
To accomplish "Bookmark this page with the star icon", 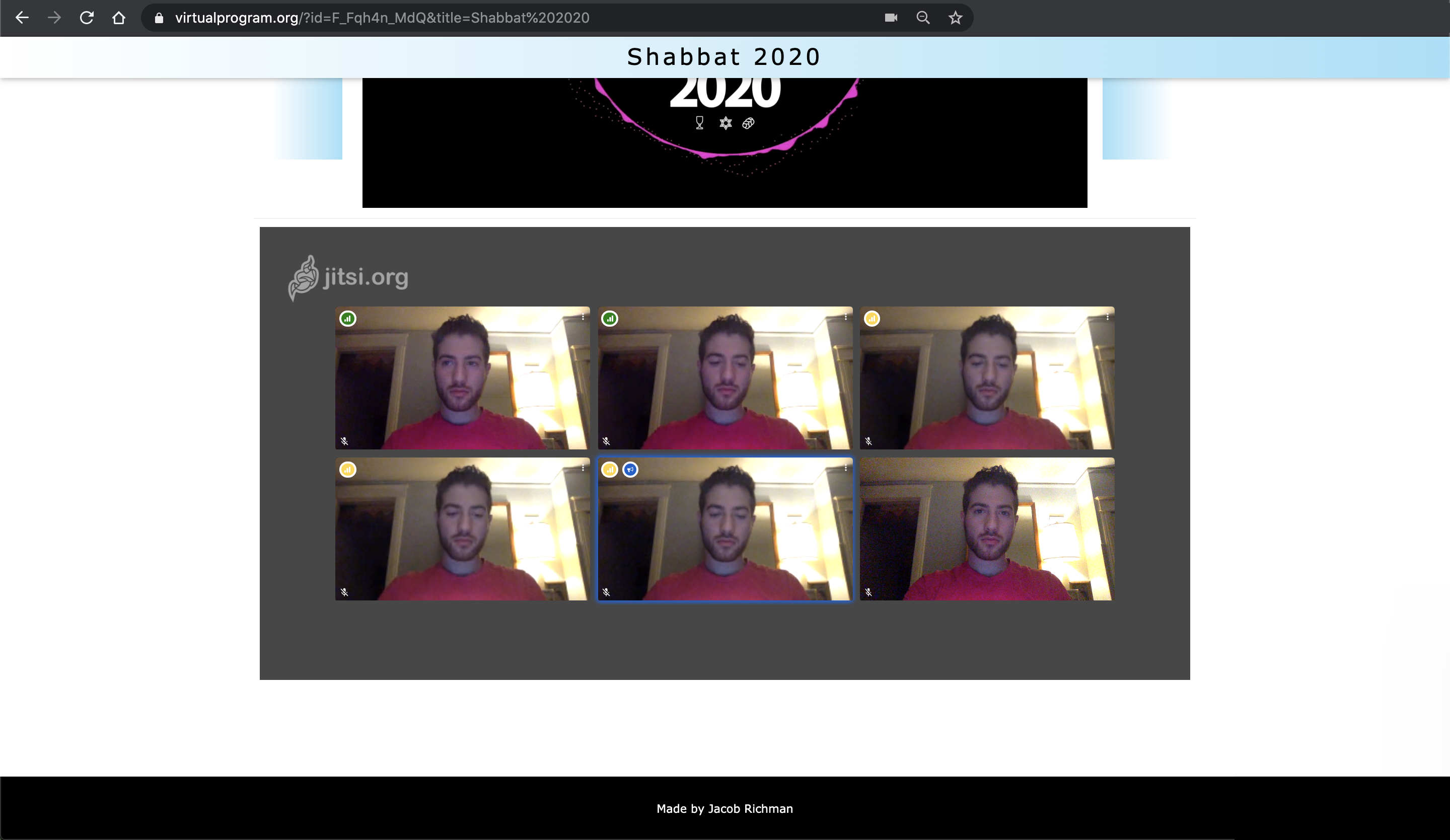I will [x=955, y=18].
